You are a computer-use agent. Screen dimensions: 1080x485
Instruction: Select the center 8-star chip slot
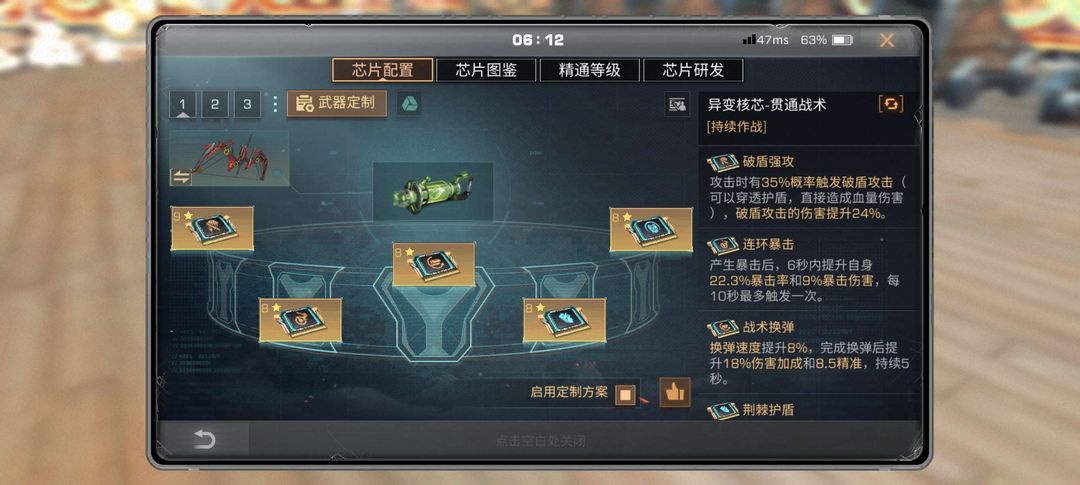(x=434, y=265)
